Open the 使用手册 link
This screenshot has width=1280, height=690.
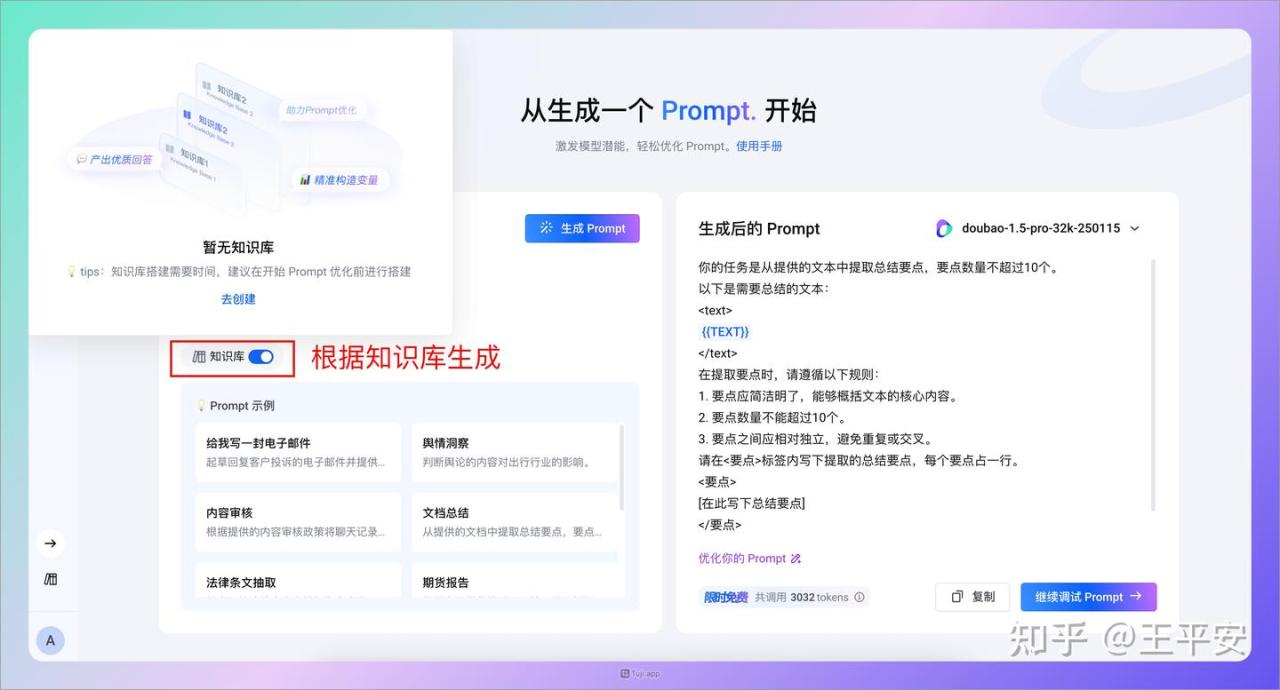[759, 146]
